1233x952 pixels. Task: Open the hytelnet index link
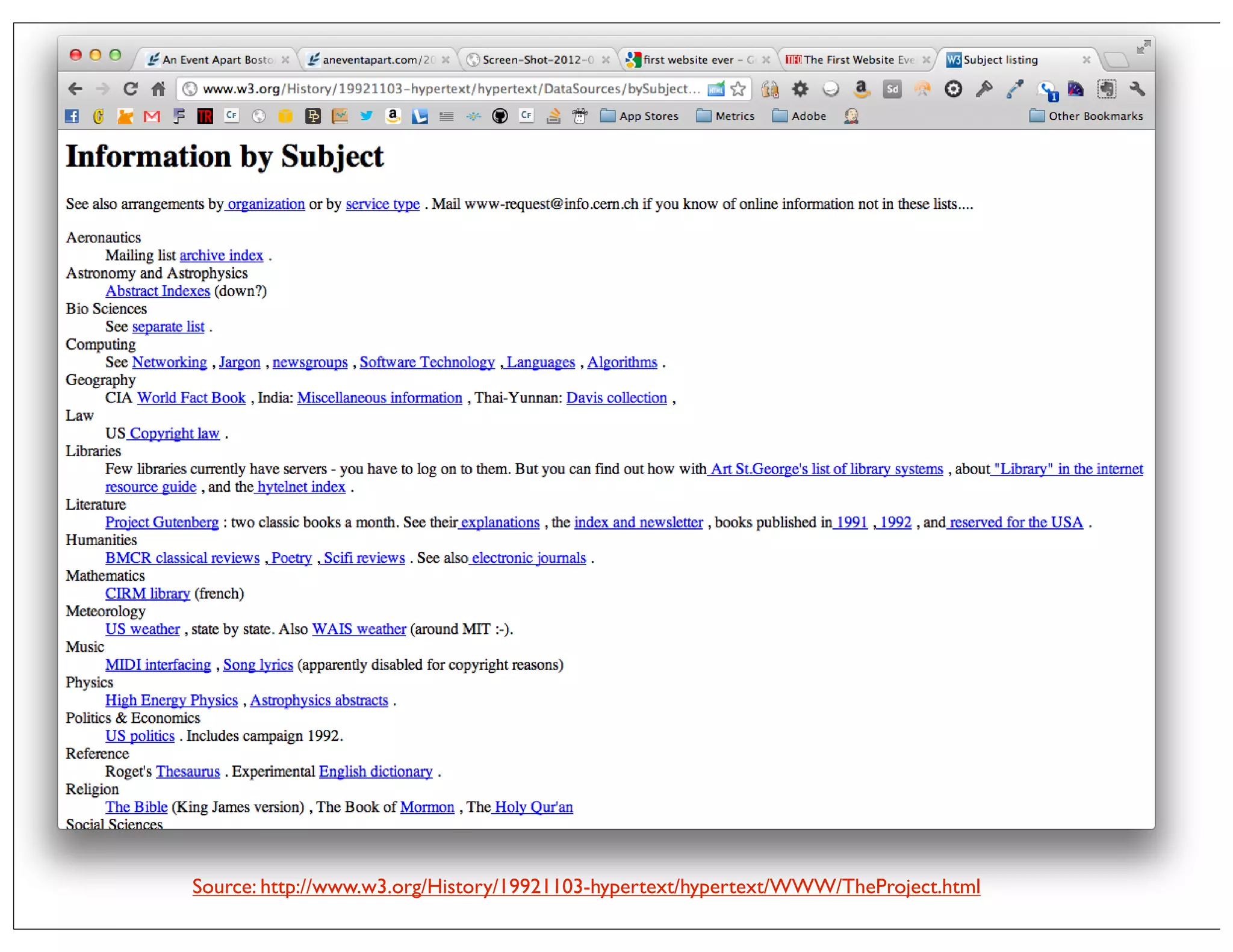(301, 487)
